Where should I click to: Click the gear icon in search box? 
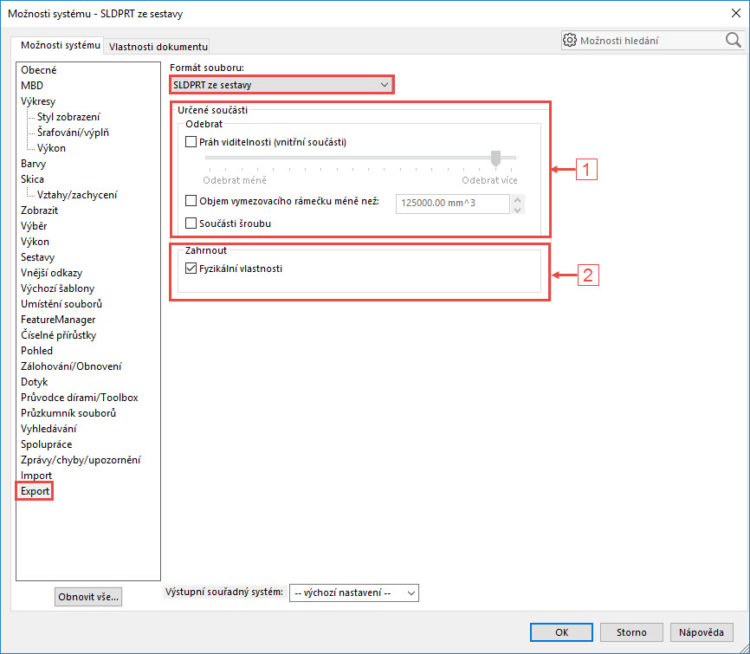[569, 40]
